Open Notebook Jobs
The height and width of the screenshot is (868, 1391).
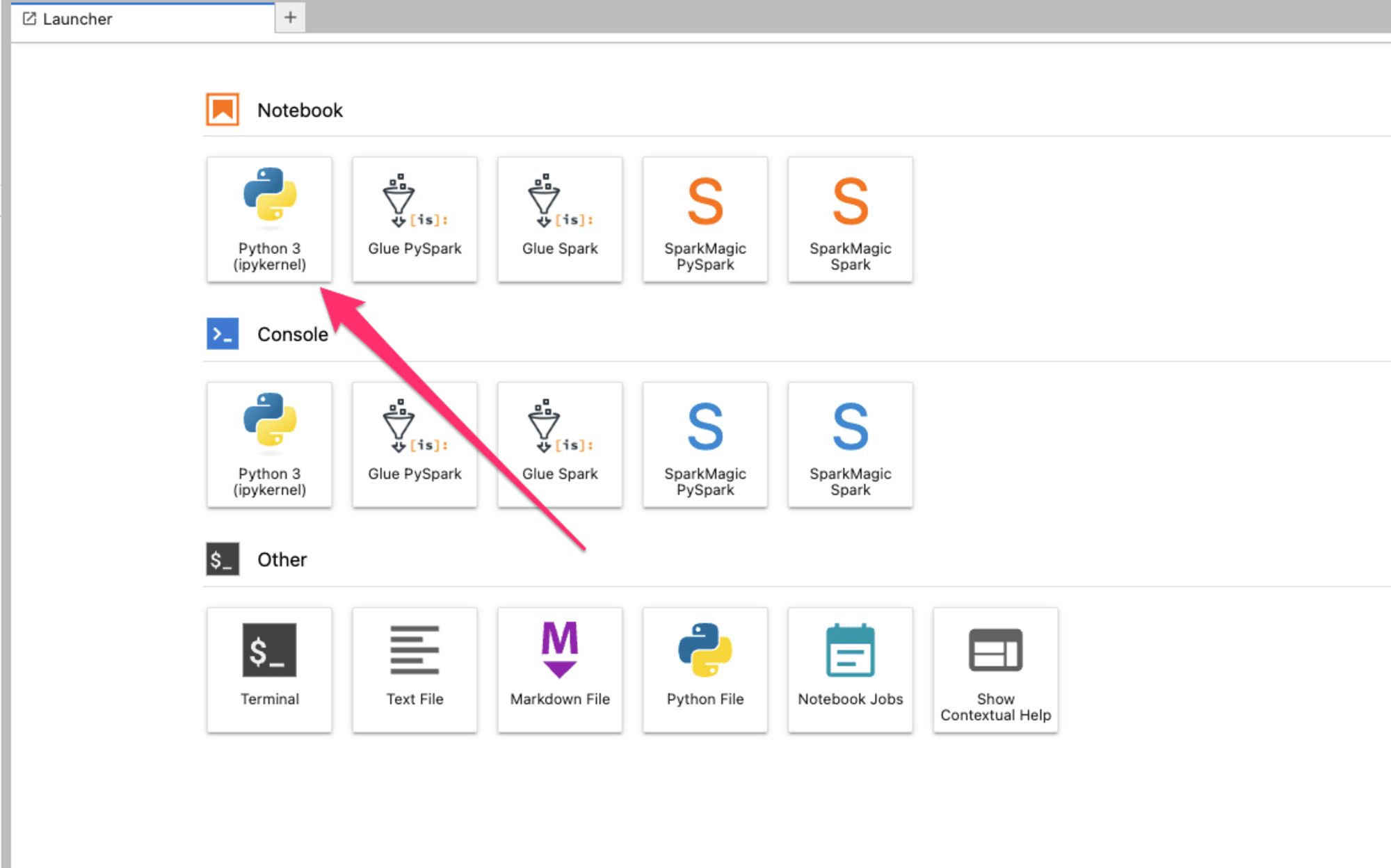pyautogui.click(x=850, y=670)
